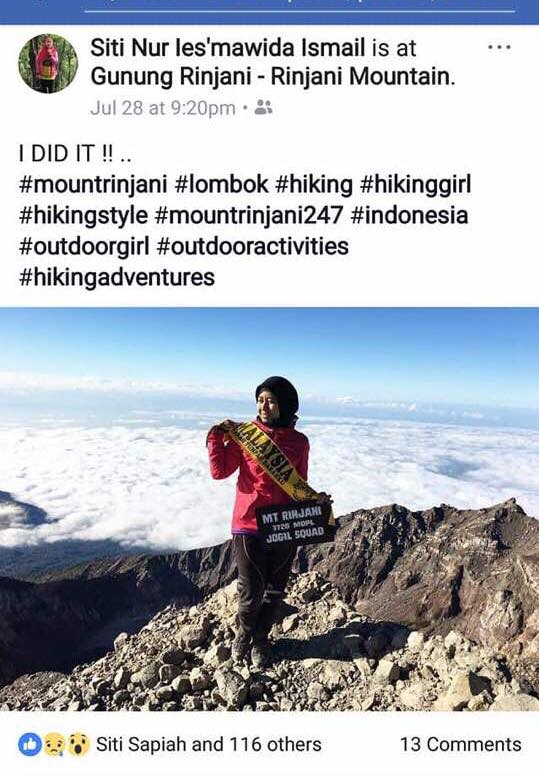Open the #hikingadventures hashtag

tap(117, 277)
